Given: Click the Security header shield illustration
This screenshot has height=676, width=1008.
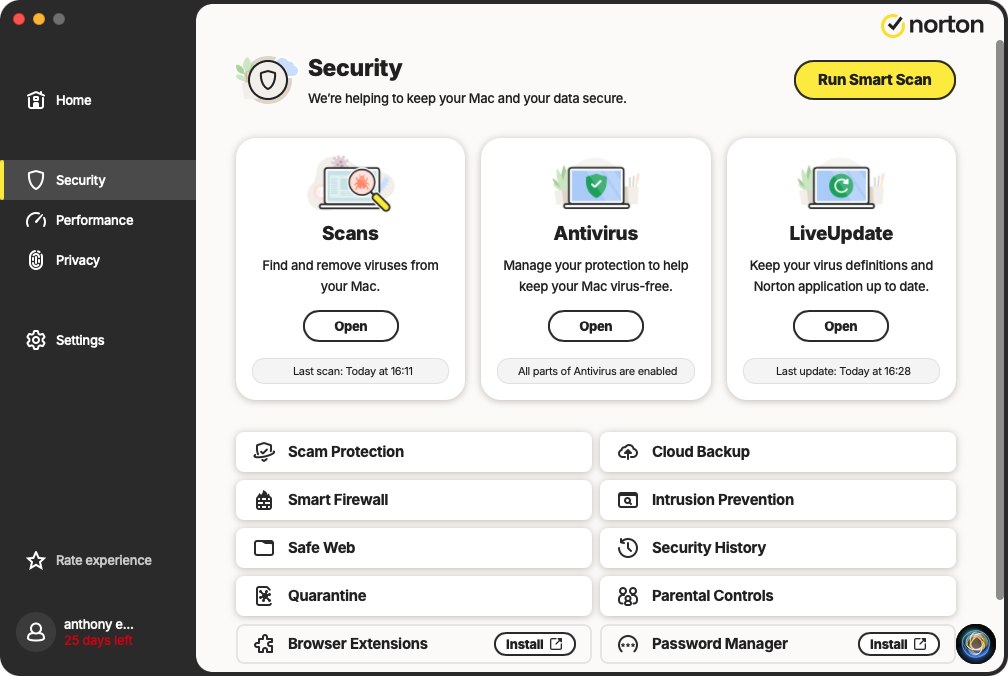Looking at the screenshot, I should pos(267,79).
